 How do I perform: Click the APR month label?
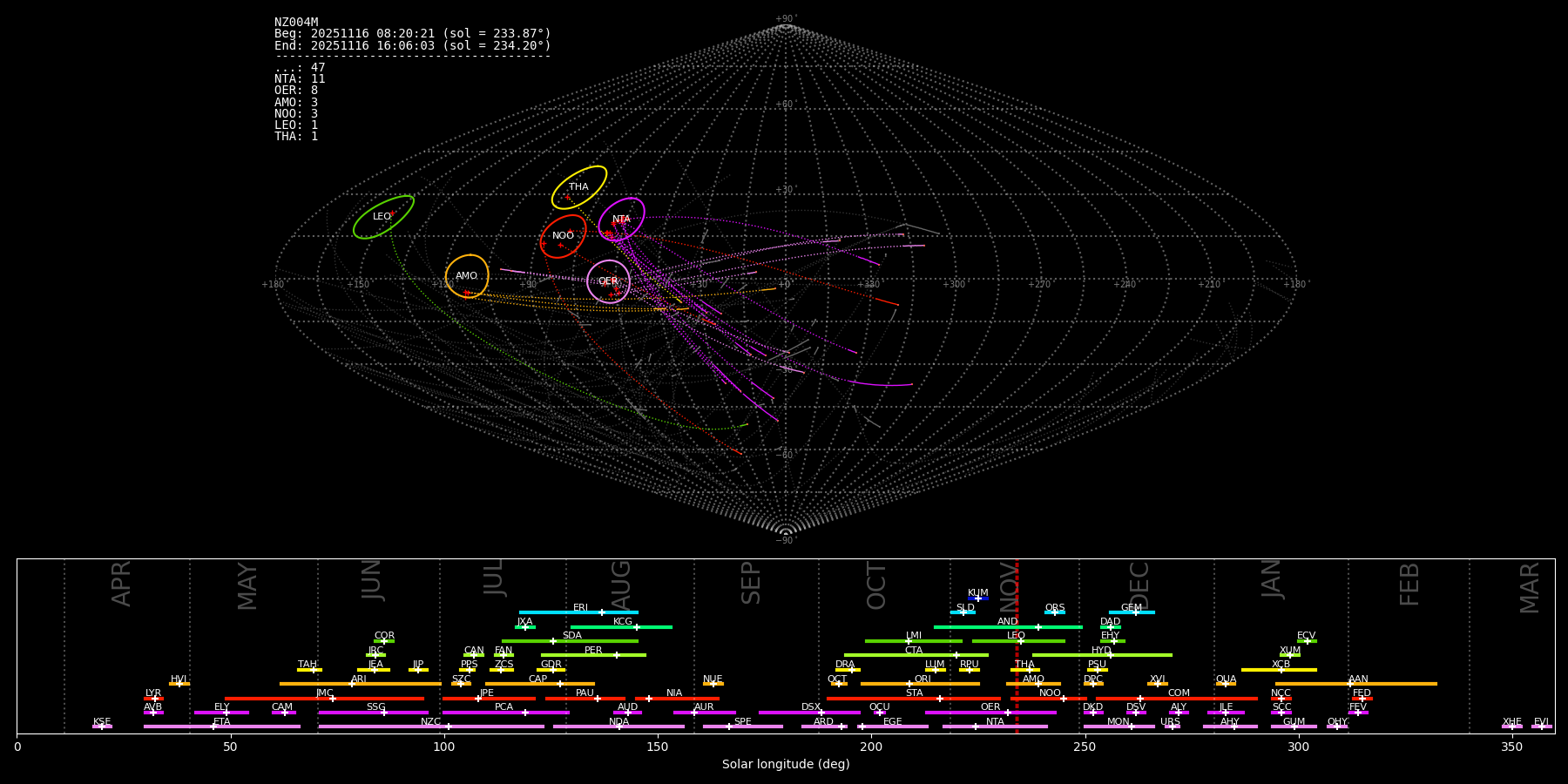[122, 584]
